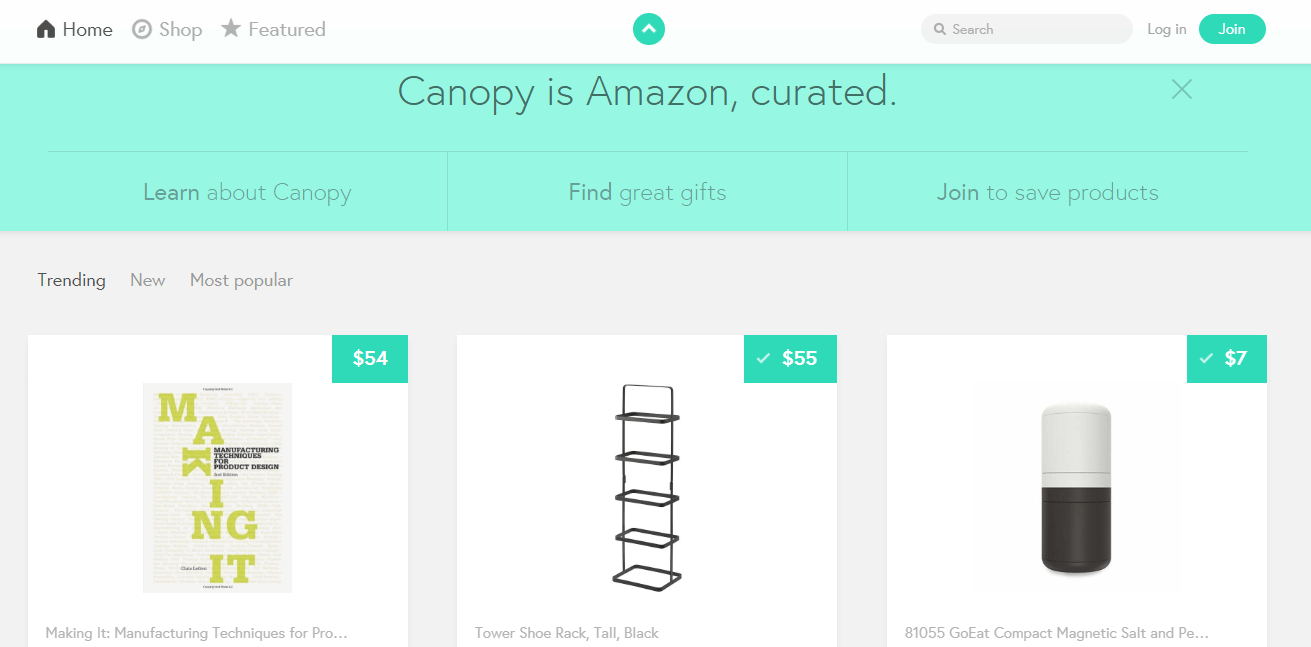Image resolution: width=1311 pixels, height=647 pixels.
Task: Collapse the promo banner using the chevron button
Action: click(648, 29)
